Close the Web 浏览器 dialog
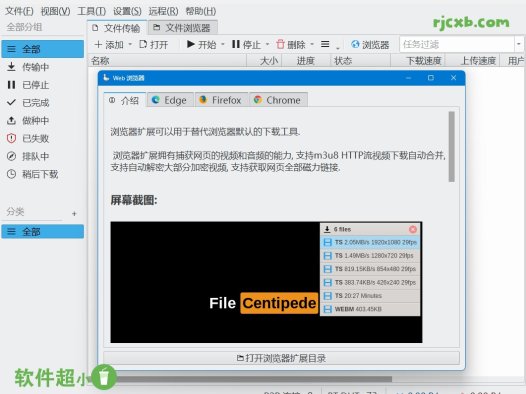 [454, 78]
